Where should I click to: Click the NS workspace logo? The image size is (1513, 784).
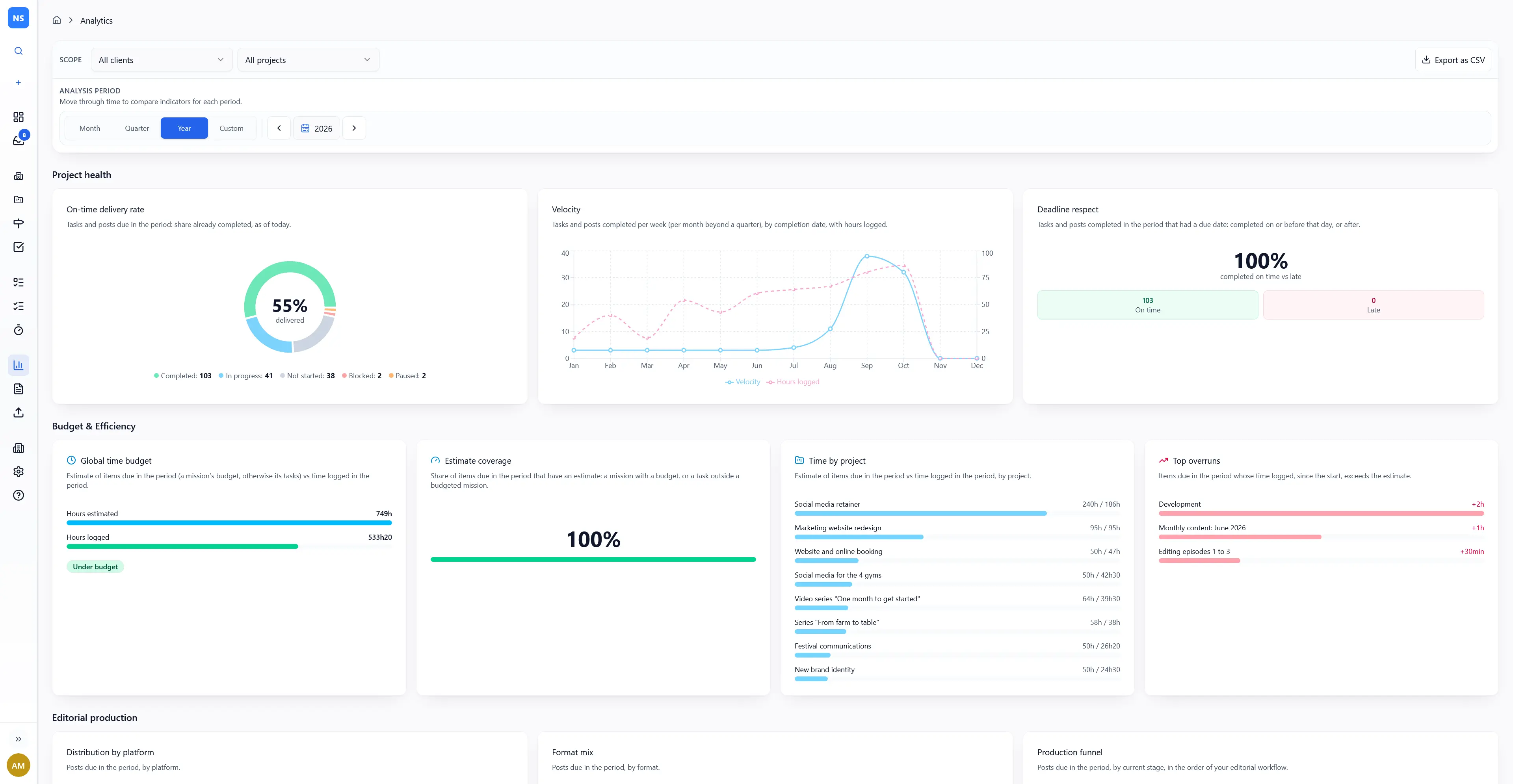(18, 18)
